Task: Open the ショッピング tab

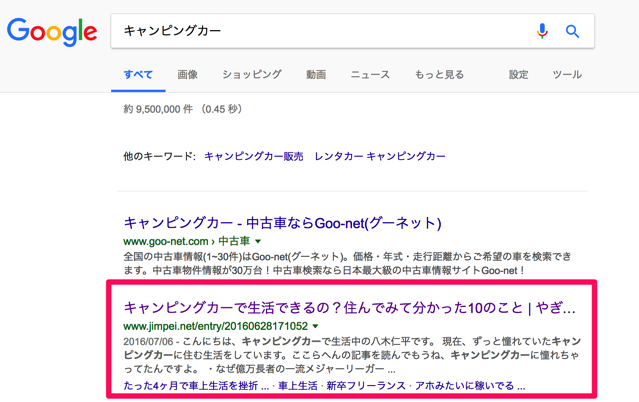Action: pos(252,75)
